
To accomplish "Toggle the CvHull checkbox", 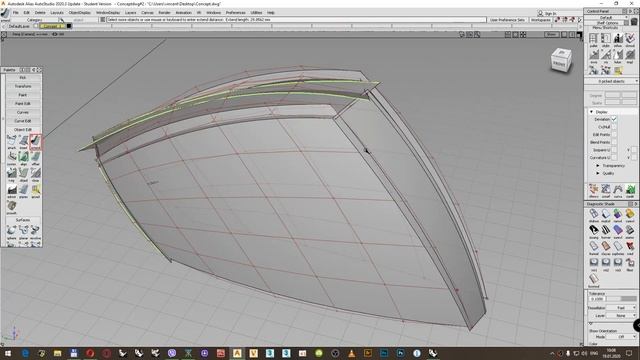I will point(613,127).
